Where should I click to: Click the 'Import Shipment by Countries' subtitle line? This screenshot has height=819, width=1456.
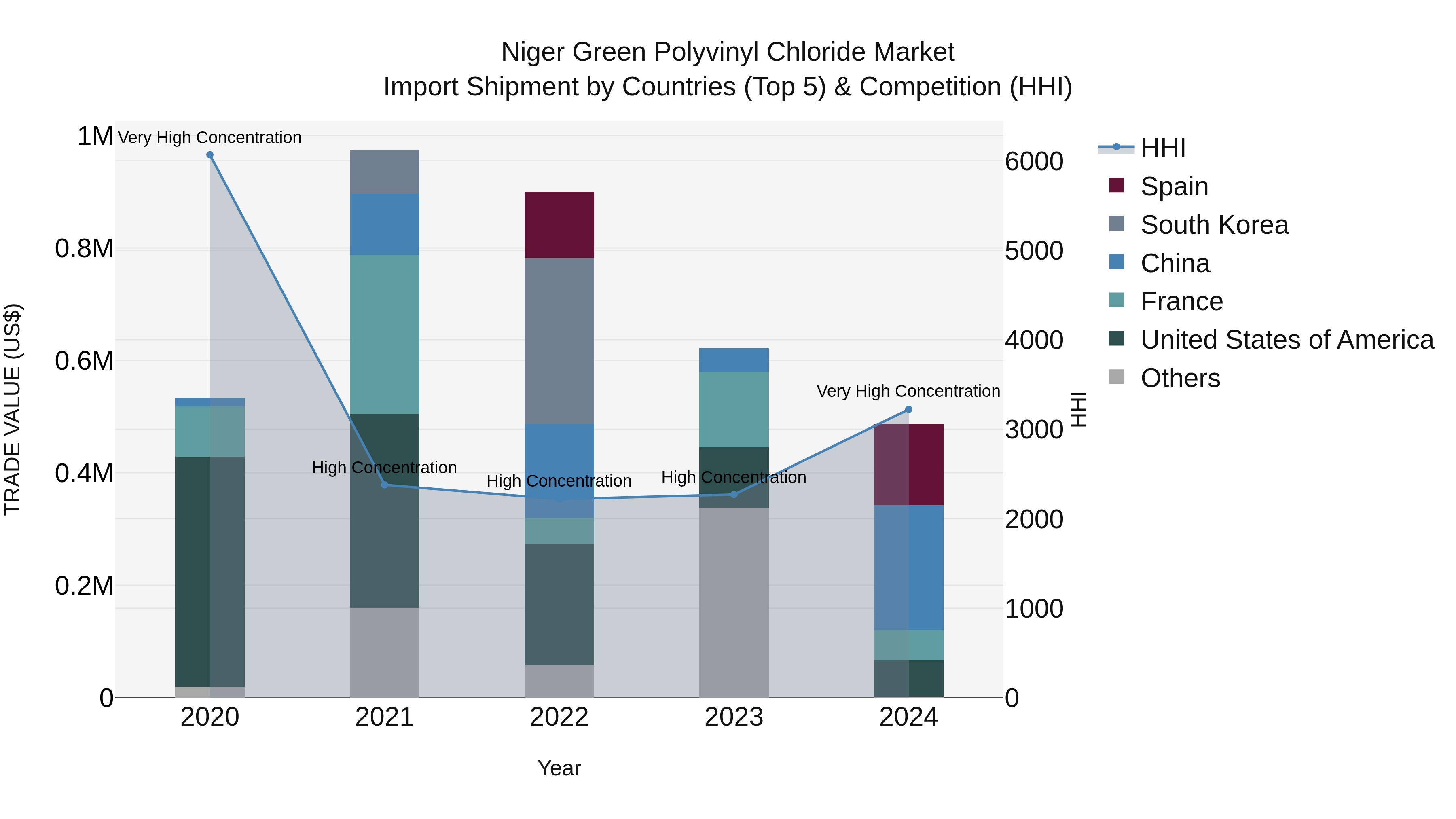pyautogui.click(x=728, y=87)
